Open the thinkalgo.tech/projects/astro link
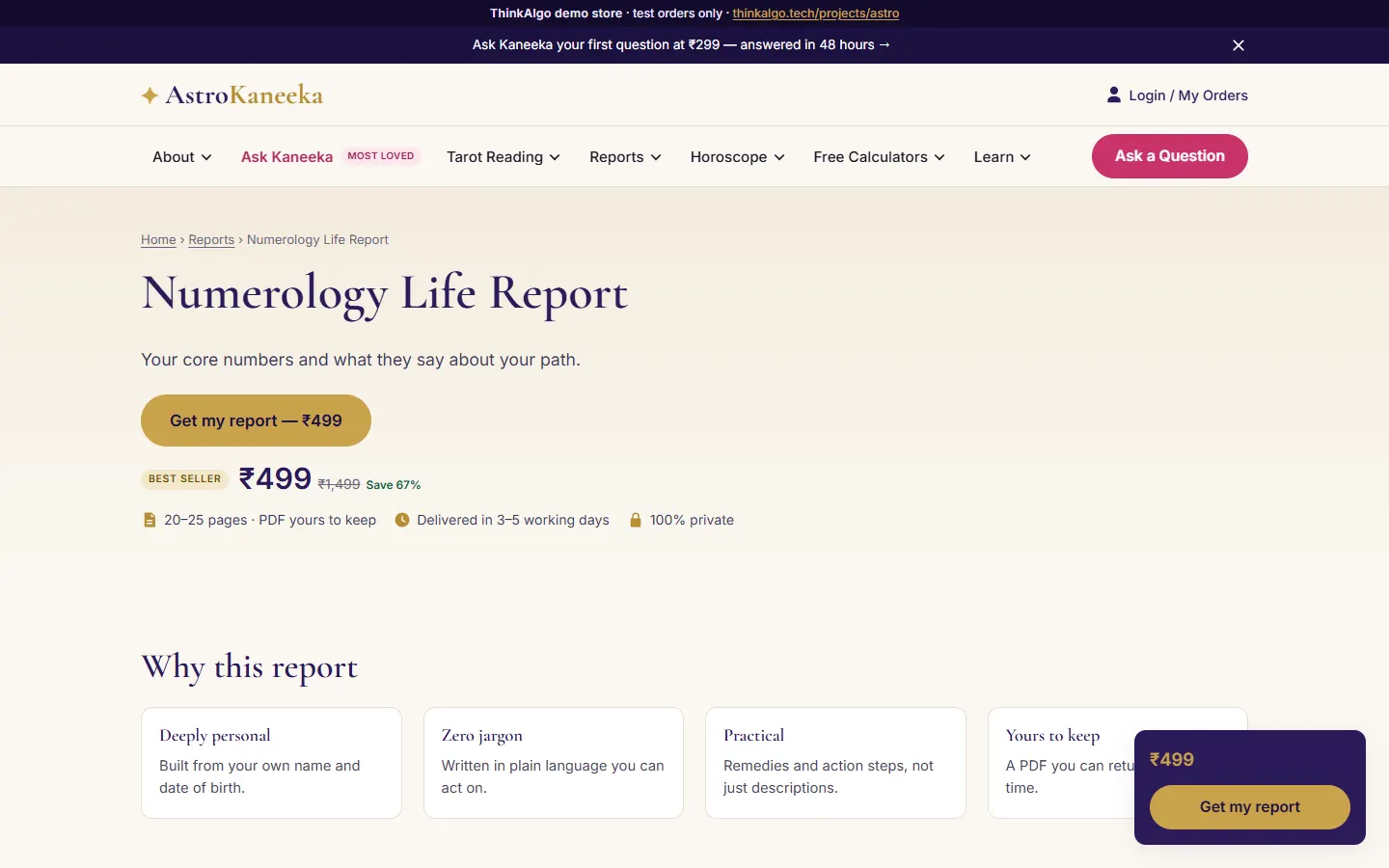Screen dimensions: 1389x868 (x=816, y=14)
